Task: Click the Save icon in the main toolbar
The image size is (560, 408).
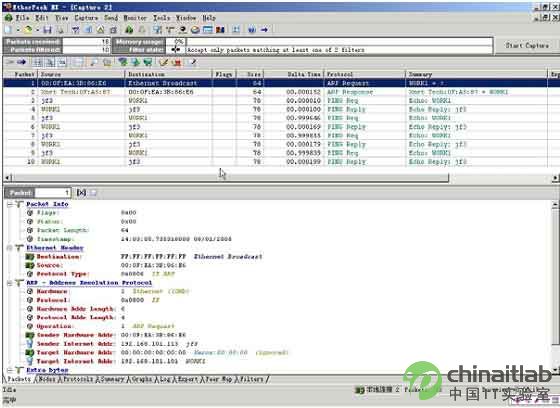Action: [x=47, y=30]
